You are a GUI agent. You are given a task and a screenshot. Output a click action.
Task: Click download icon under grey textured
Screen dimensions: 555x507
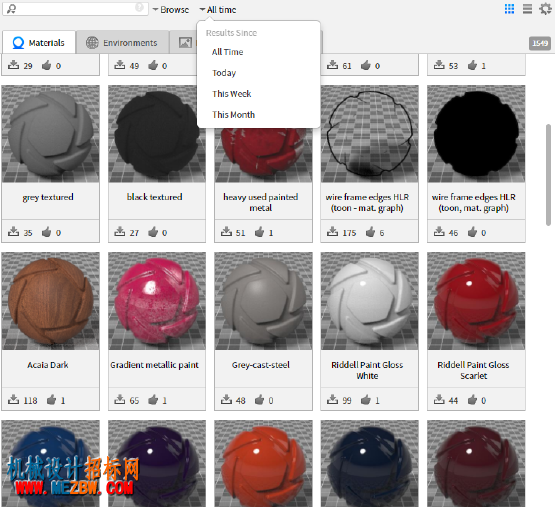(14, 232)
